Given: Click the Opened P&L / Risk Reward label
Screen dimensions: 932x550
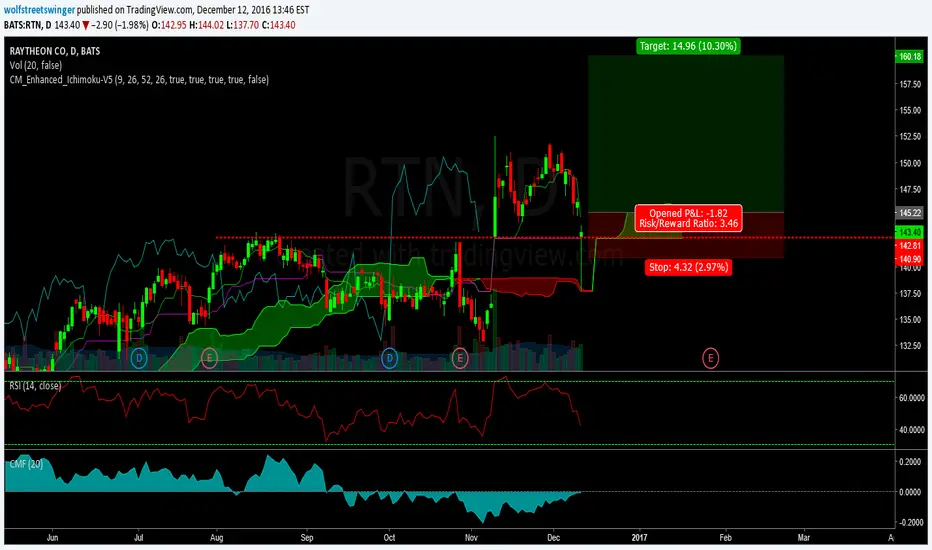Looking at the screenshot, I should pyautogui.click(x=688, y=218).
